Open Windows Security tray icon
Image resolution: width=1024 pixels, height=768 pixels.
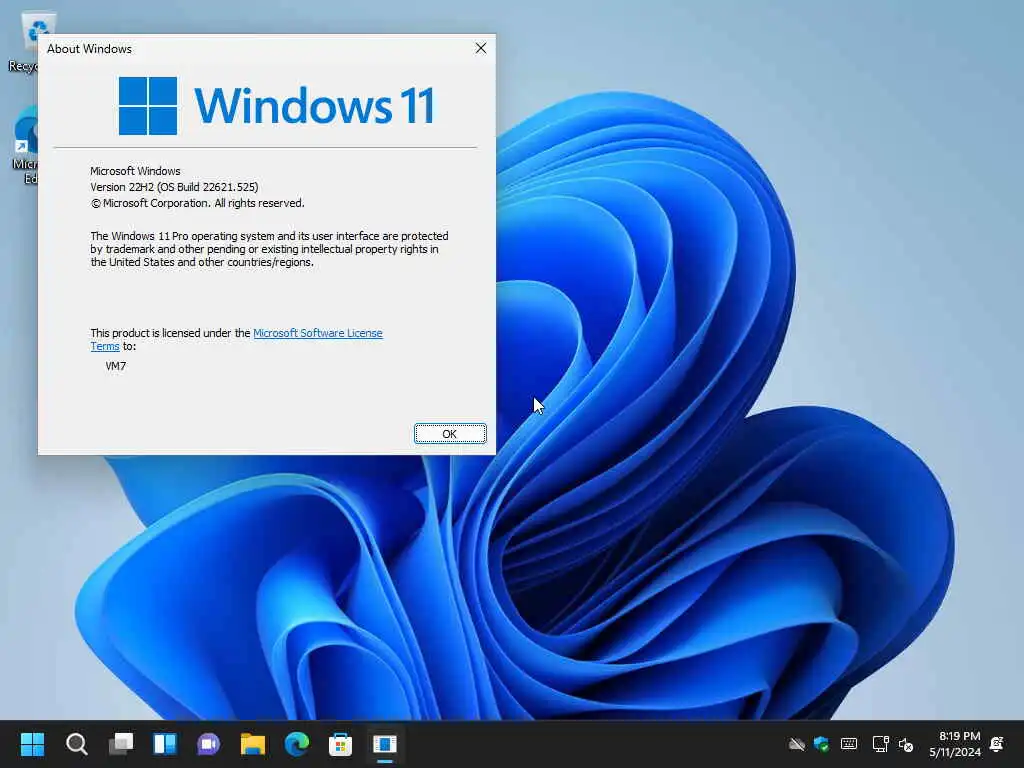pyautogui.click(x=822, y=744)
